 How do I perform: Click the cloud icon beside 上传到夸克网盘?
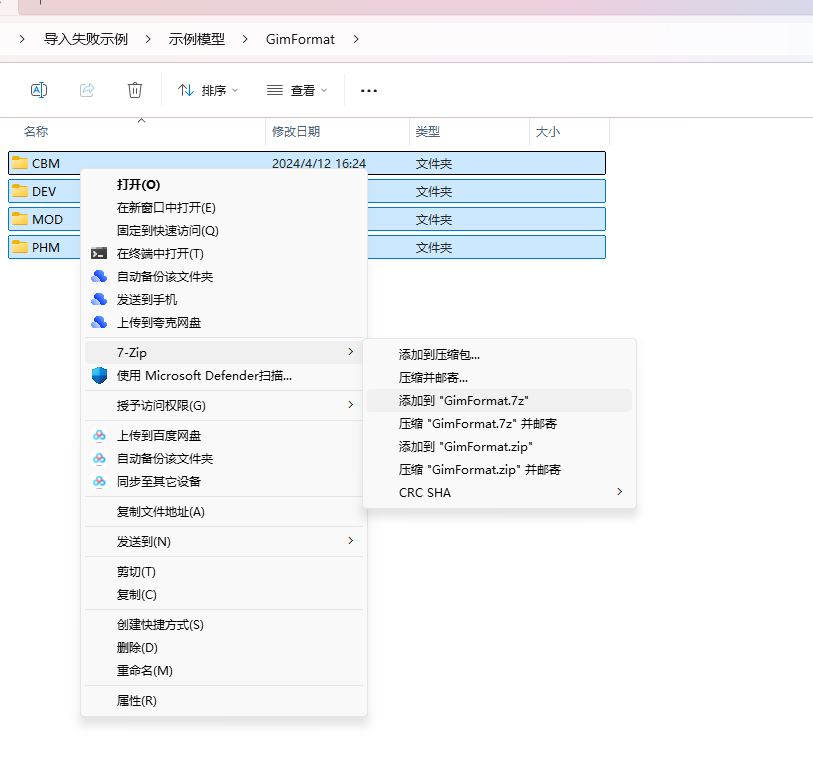[99, 323]
